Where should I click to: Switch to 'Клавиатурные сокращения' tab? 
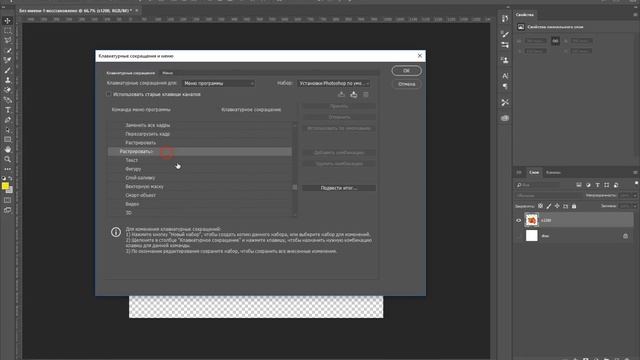tap(131, 73)
